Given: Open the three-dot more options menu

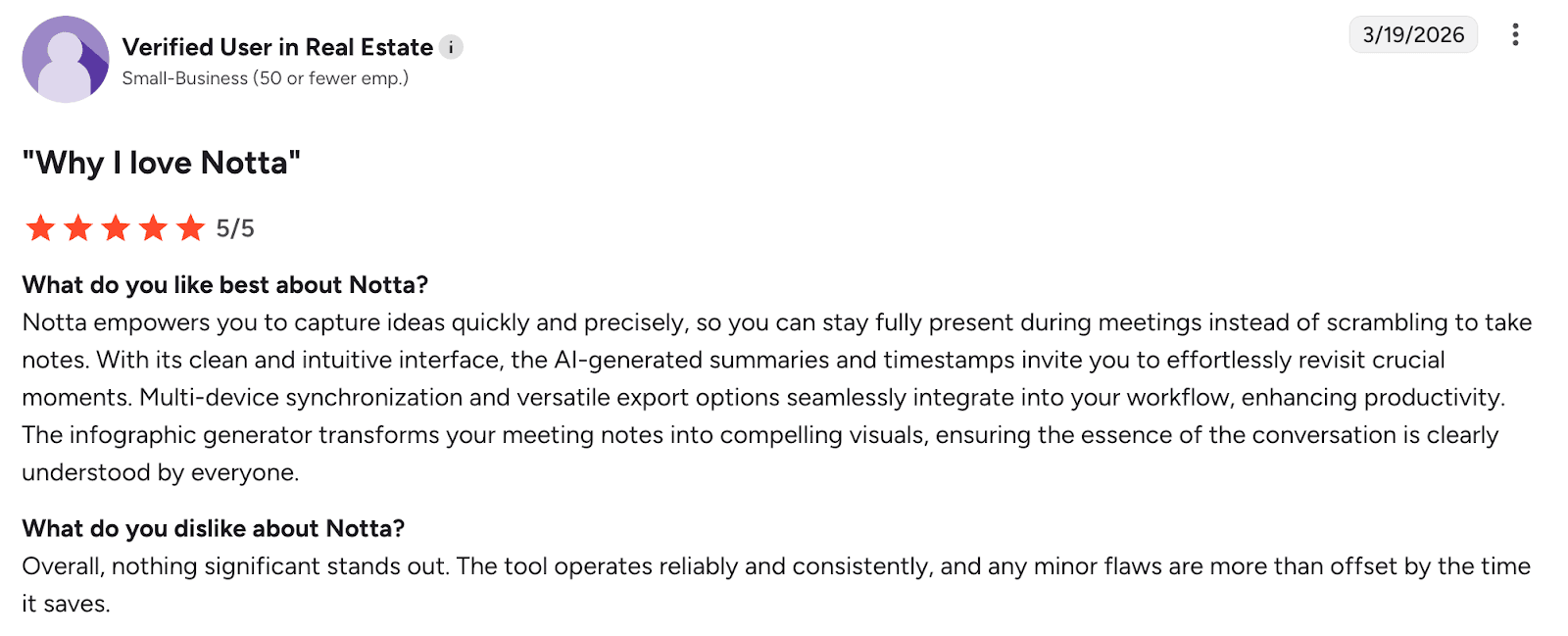Looking at the screenshot, I should (x=1515, y=35).
